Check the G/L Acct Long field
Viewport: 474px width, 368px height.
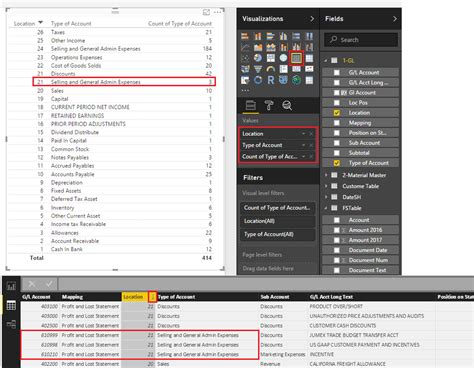click(337, 82)
